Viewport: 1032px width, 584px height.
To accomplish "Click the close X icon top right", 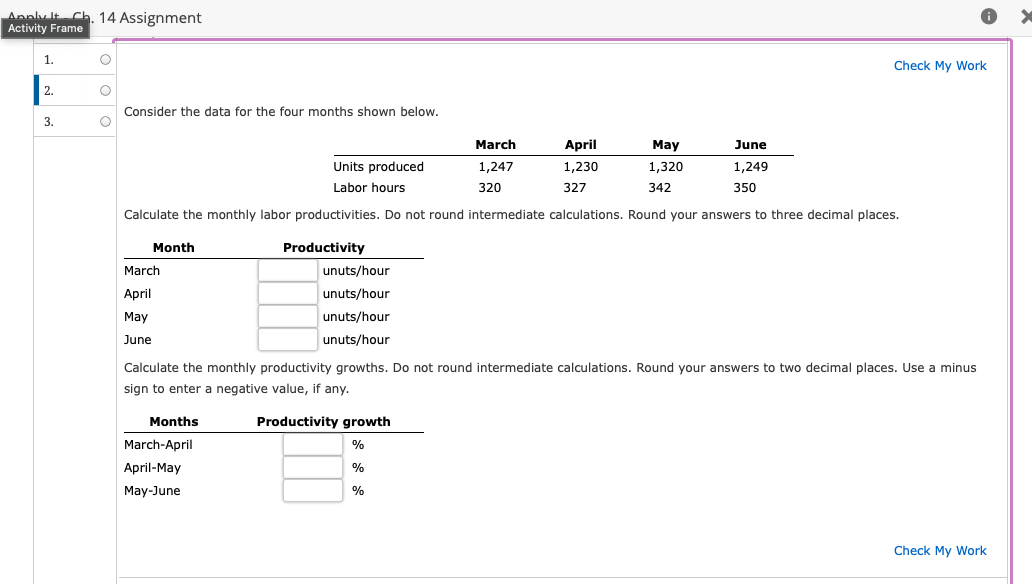I will (x=1026, y=16).
